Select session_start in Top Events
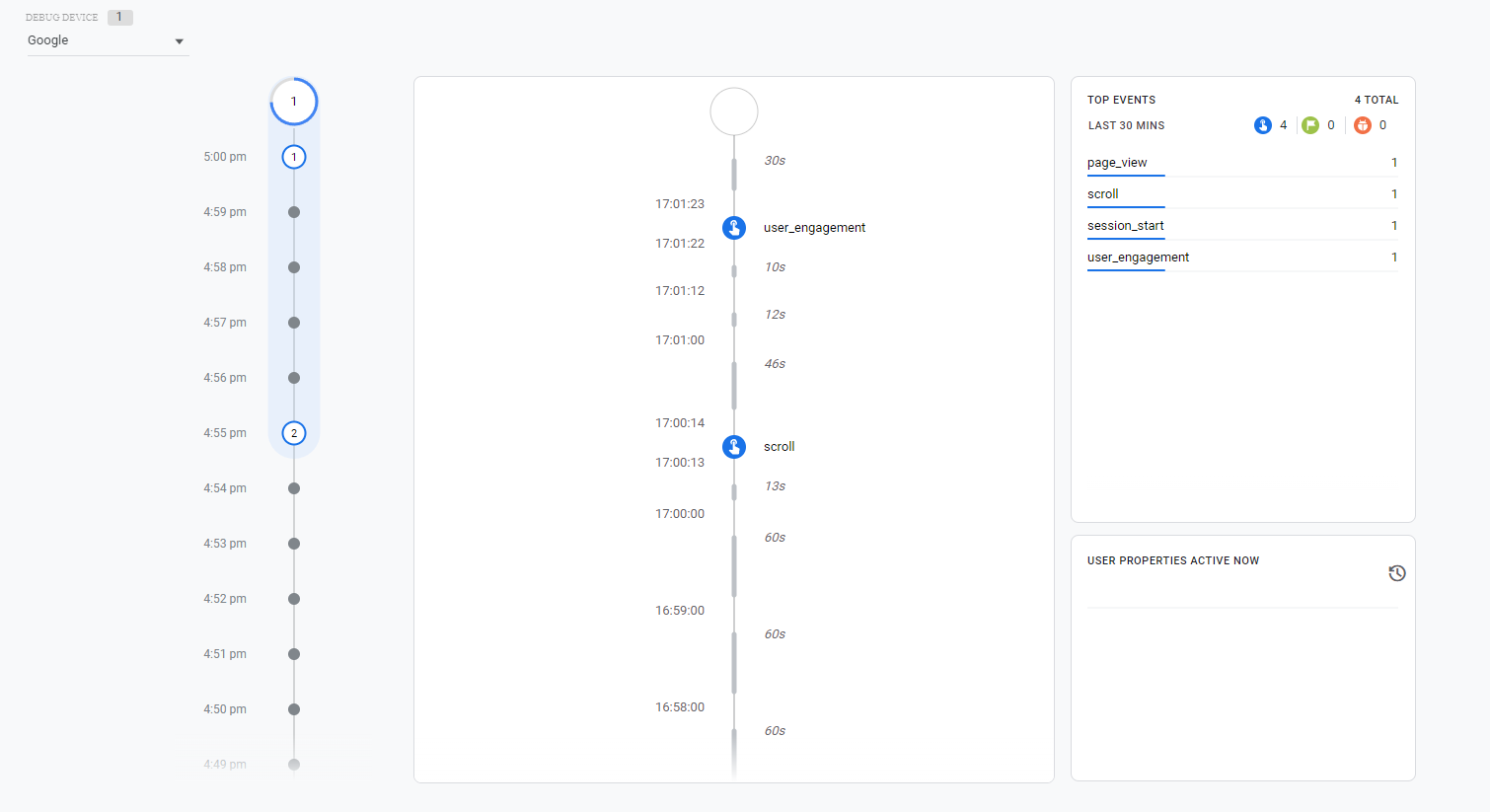The width and height of the screenshot is (1490, 812). [x=1126, y=226]
